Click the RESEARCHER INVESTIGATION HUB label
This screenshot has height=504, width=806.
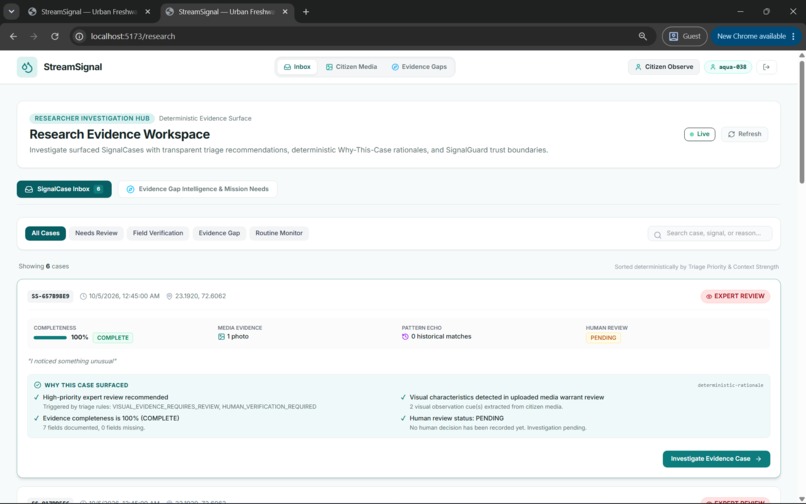click(92, 118)
